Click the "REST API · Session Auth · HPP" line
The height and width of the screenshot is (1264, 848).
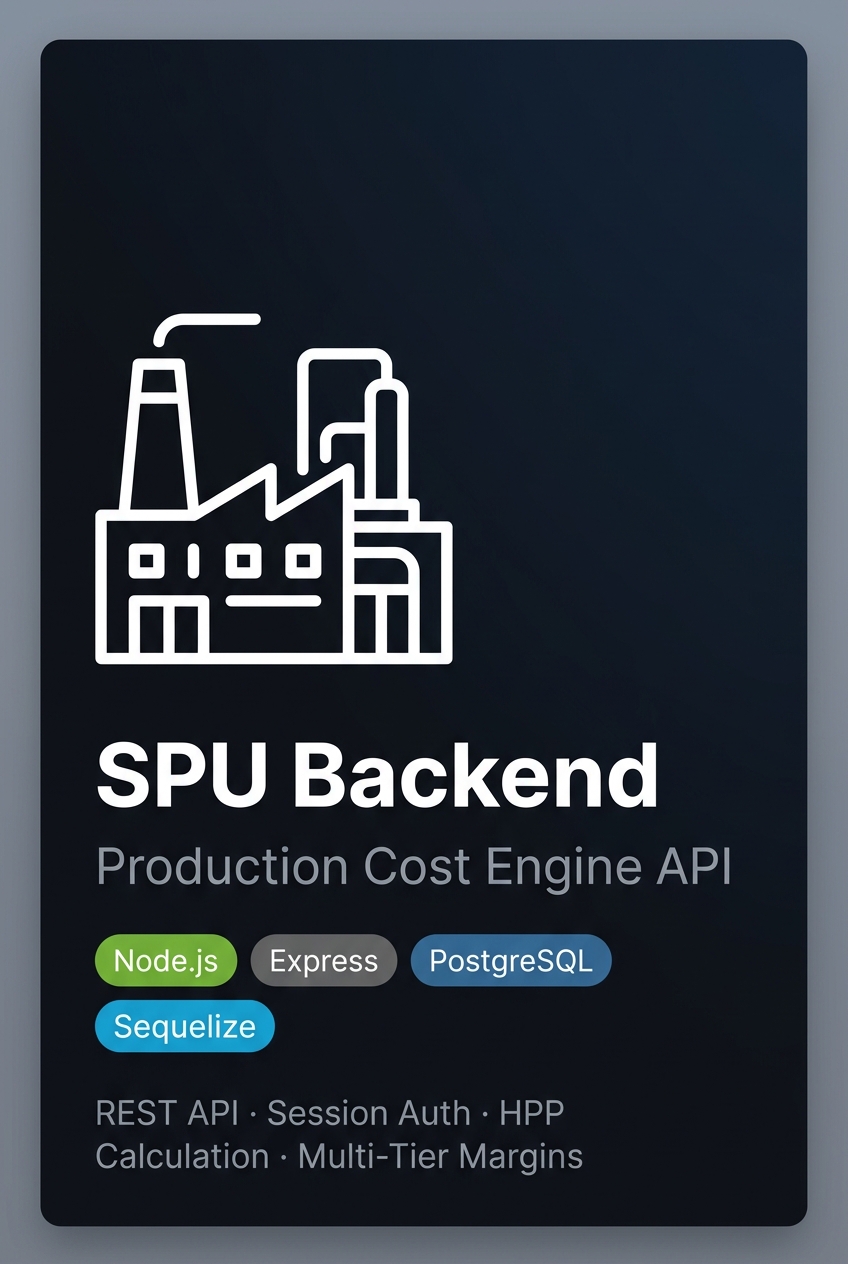(x=330, y=1113)
